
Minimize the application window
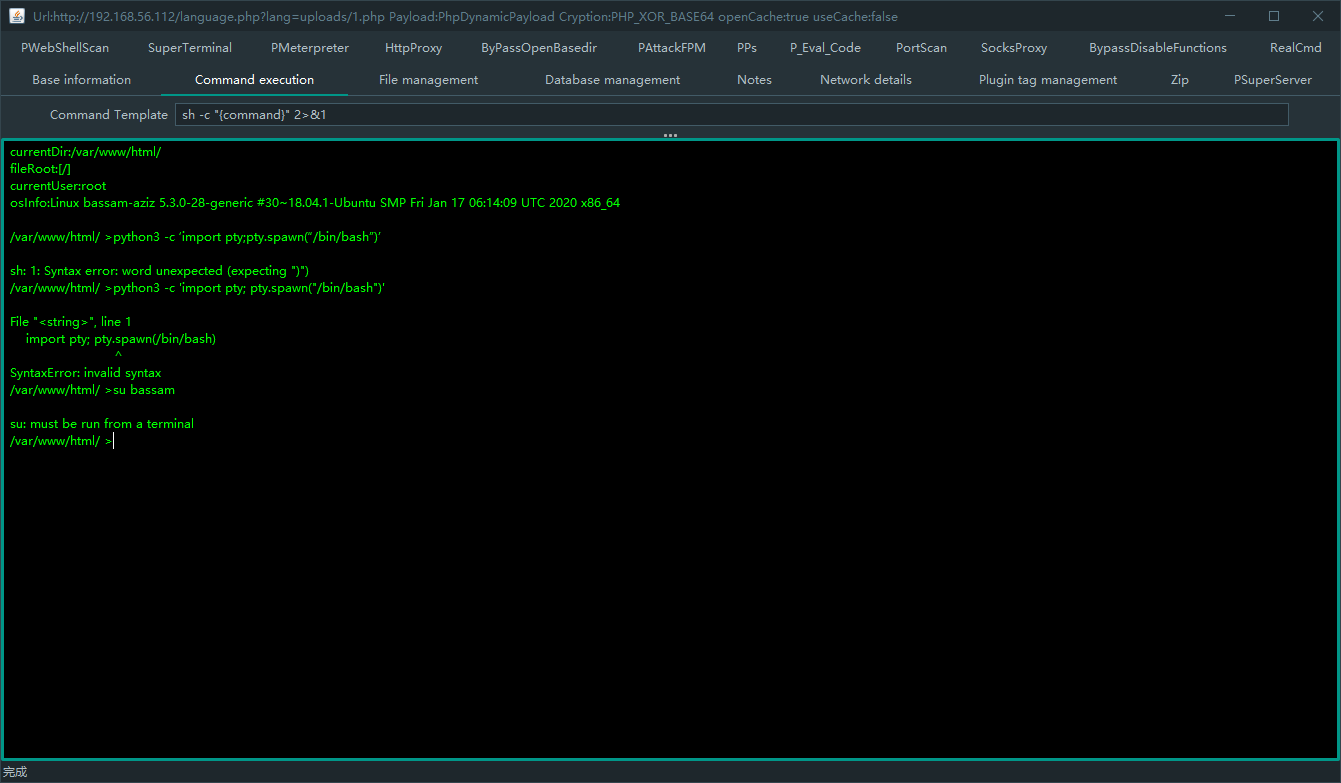(x=1228, y=16)
